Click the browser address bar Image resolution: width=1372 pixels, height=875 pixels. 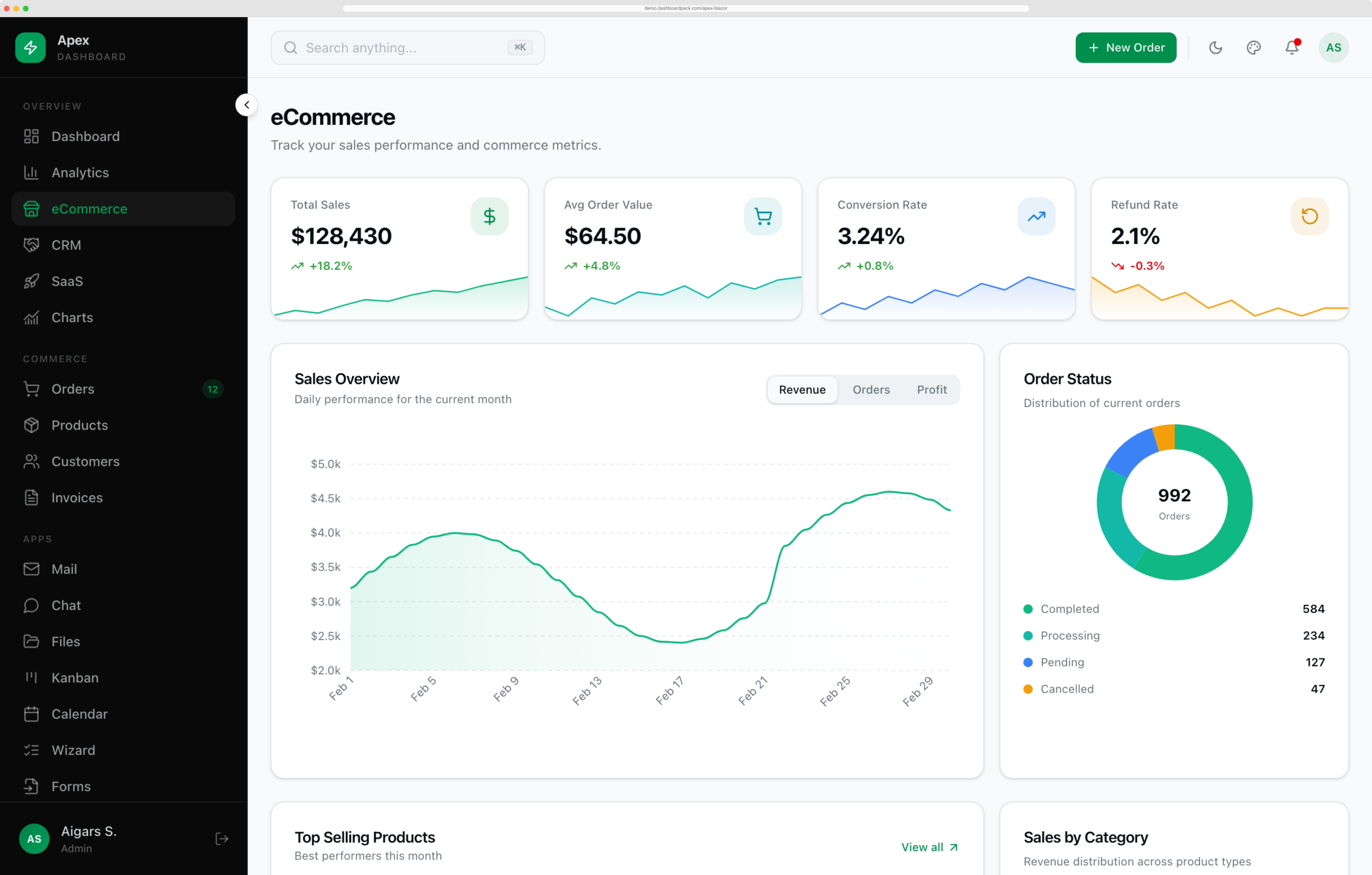pyautogui.click(x=686, y=8)
